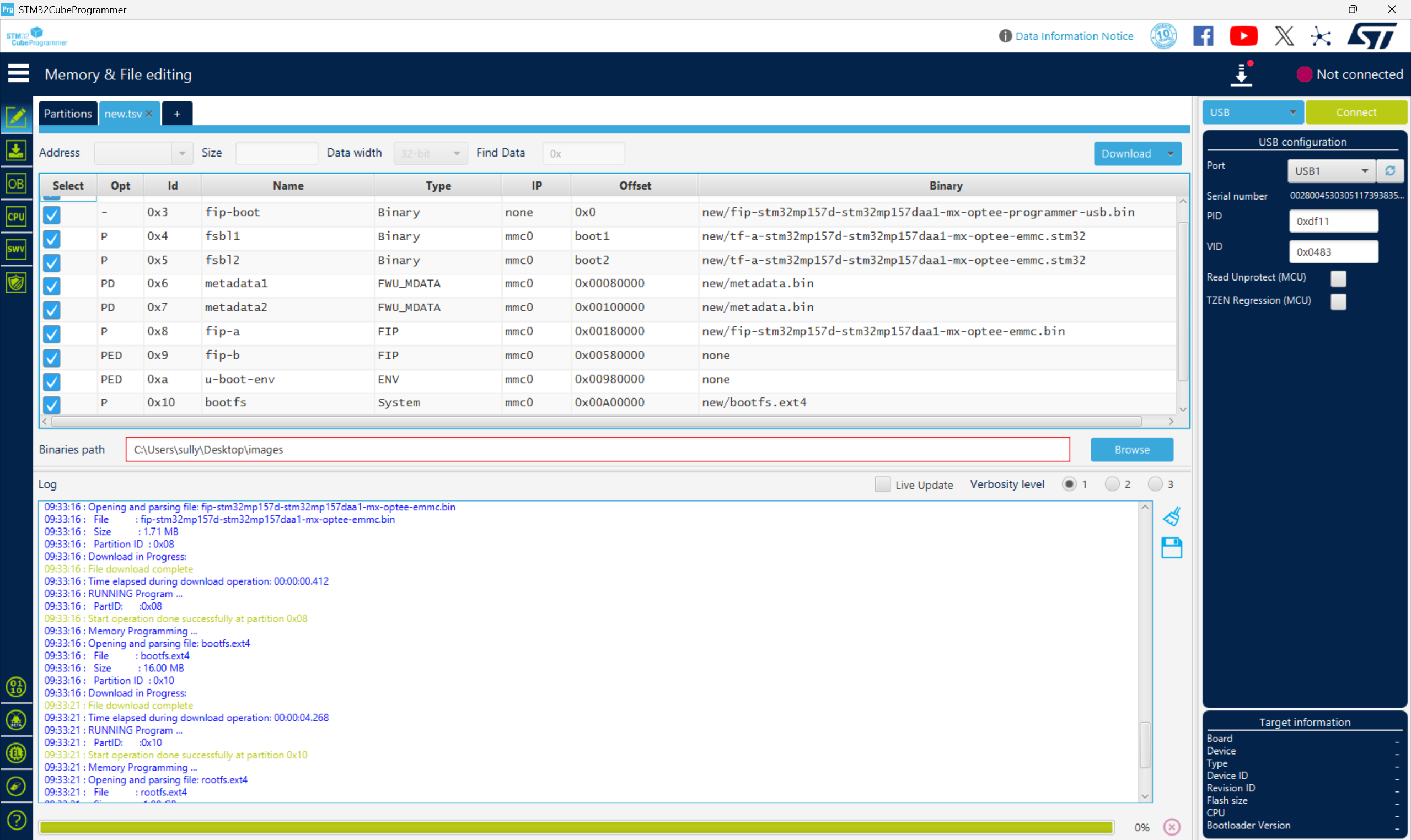
Task: Save the log with the floppy disk icon
Action: pos(1172,548)
